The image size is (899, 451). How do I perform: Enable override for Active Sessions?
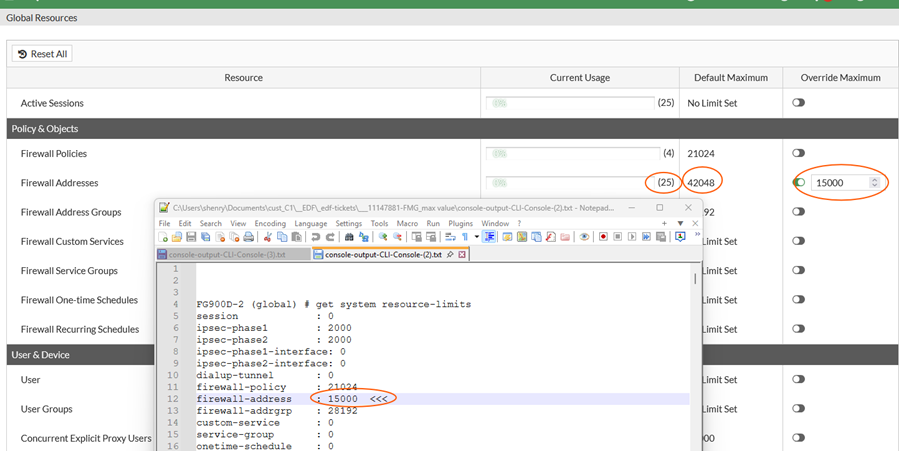[x=798, y=103]
